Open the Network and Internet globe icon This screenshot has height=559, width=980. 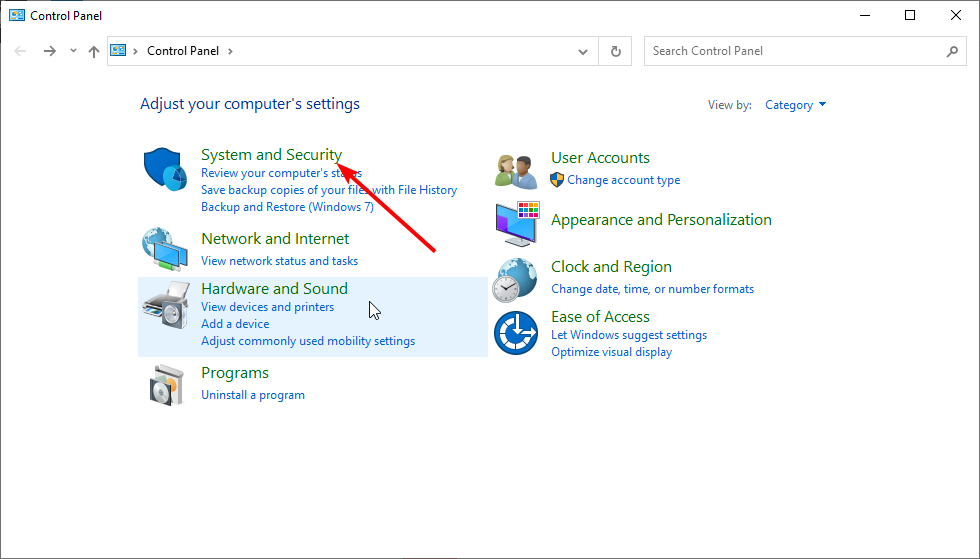165,249
